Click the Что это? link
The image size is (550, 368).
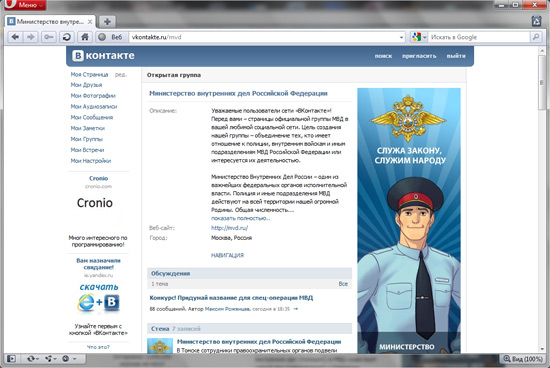[98, 347]
